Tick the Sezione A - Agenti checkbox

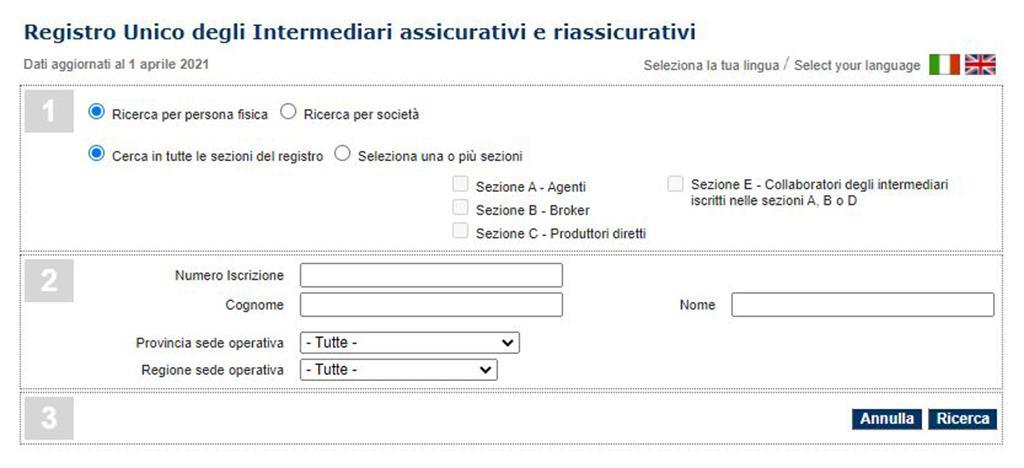point(460,185)
